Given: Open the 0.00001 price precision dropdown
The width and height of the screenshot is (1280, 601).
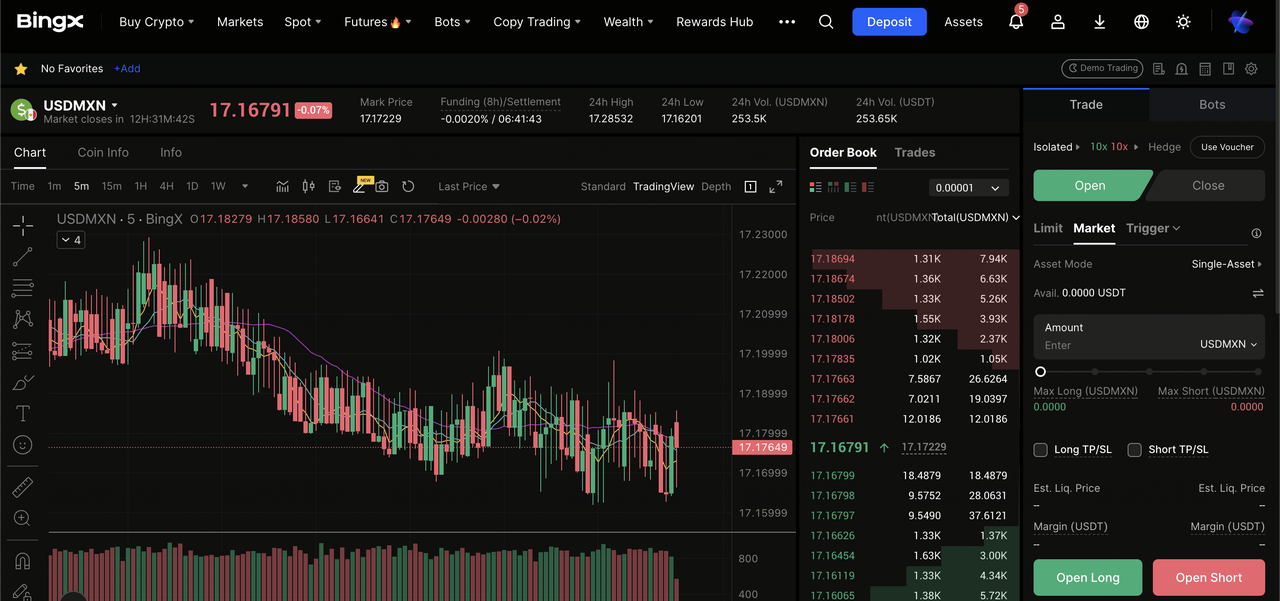Looking at the screenshot, I should pyautogui.click(x=968, y=188).
